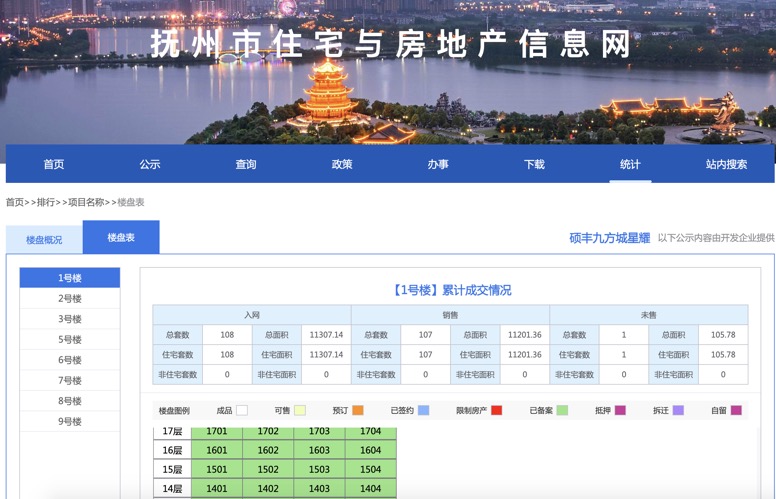Select unit 1701 in the floor grid
This screenshot has height=499, width=776.
(217, 432)
